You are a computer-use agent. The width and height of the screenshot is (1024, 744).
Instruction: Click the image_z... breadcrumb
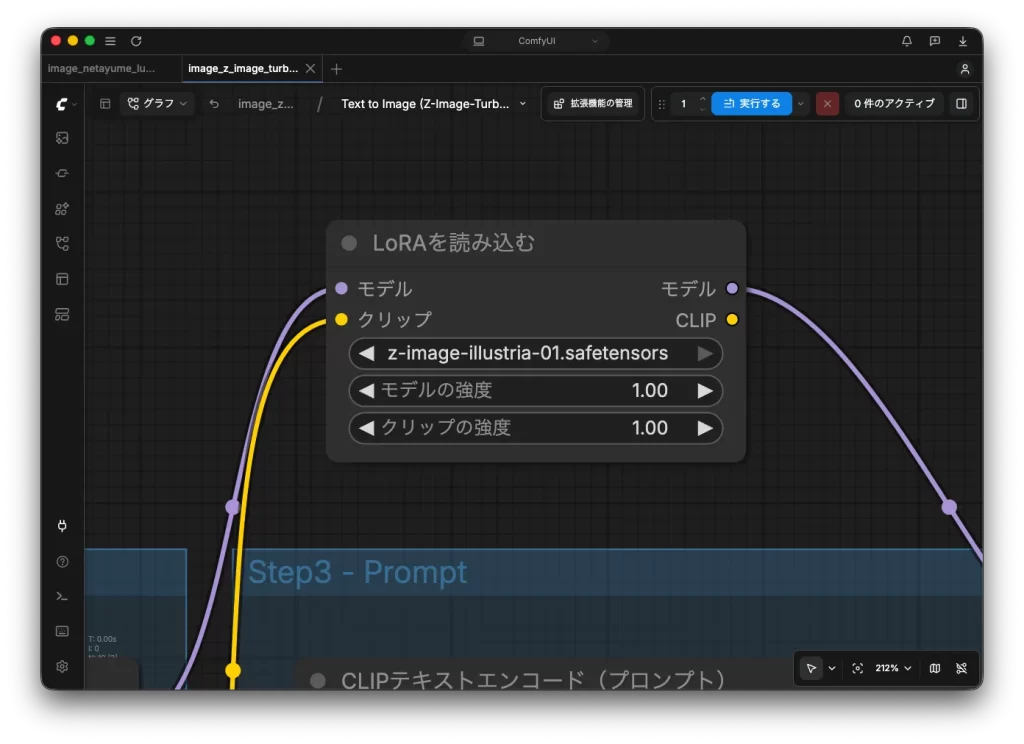coord(265,103)
